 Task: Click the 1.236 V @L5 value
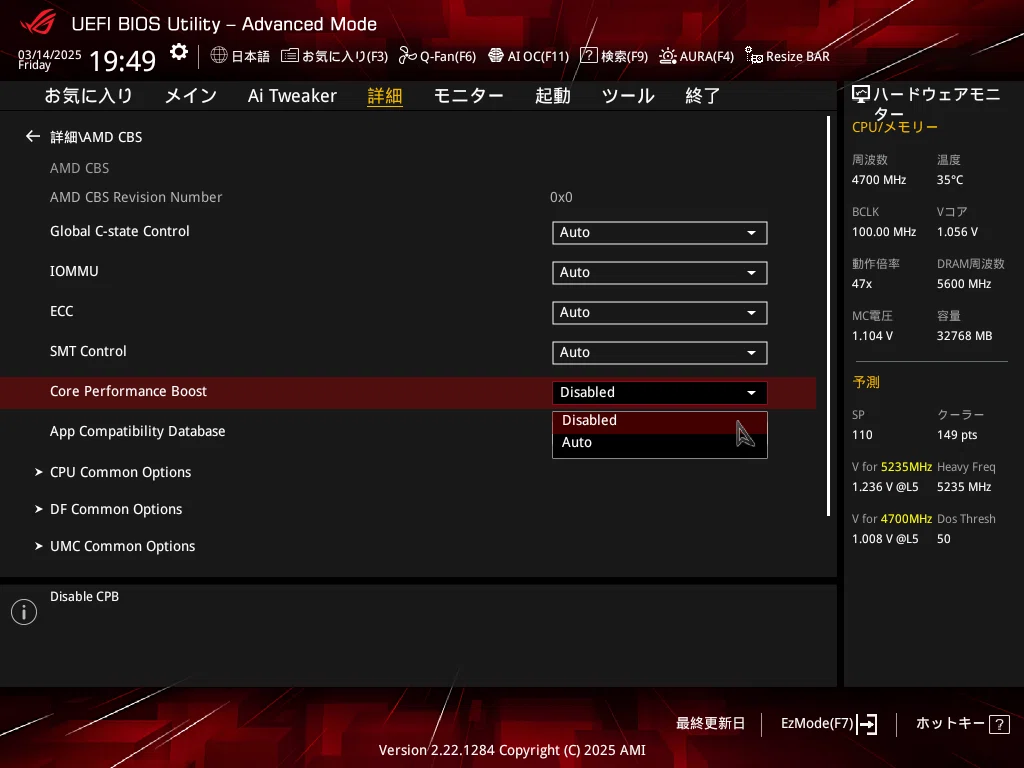[885, 487]
